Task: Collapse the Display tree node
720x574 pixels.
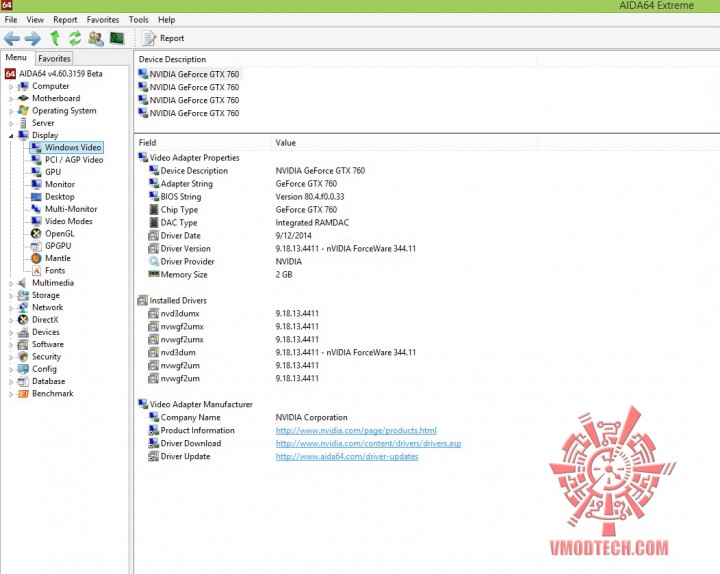Action: (x=11, y=135)
